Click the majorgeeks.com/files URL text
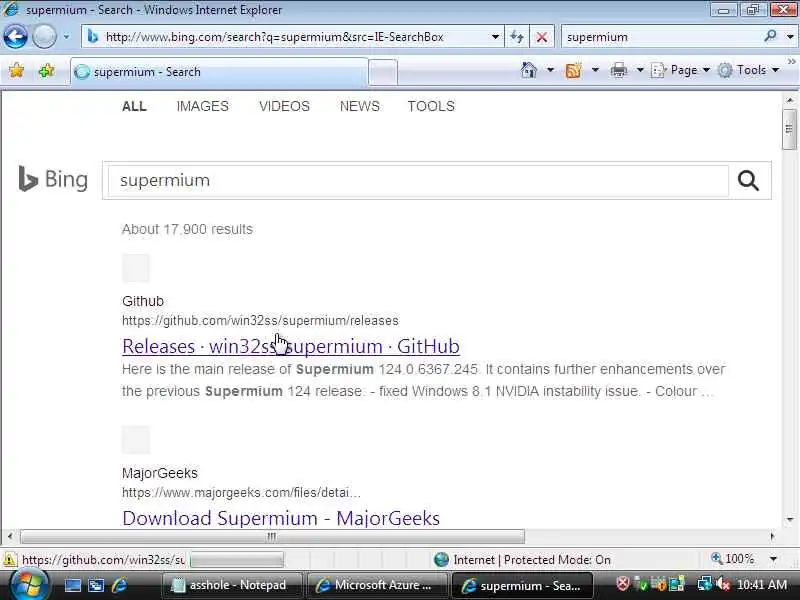This screenshot has width=800, height=600. [241, 493]
